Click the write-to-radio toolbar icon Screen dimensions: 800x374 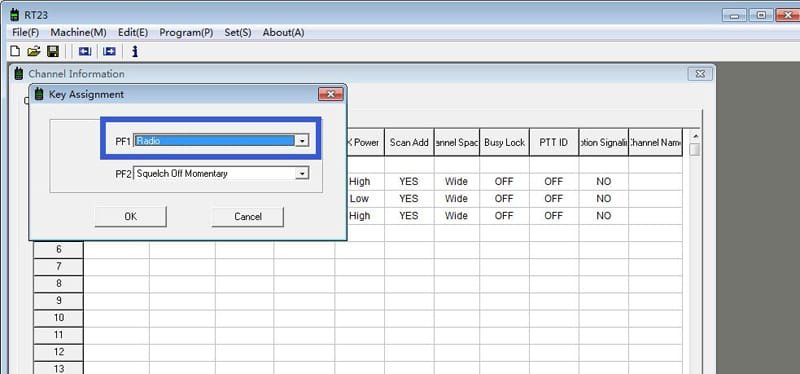pos(109,51)
